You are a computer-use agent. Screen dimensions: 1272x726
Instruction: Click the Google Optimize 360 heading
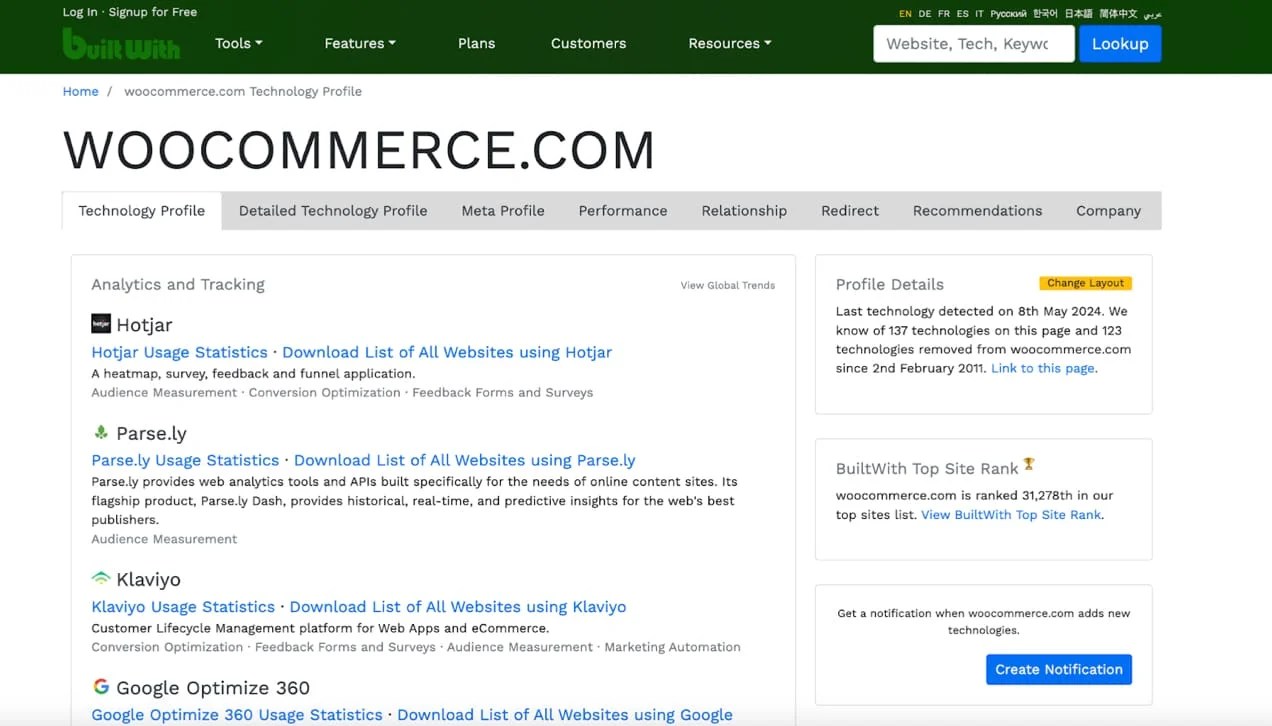tap(213, 688)
